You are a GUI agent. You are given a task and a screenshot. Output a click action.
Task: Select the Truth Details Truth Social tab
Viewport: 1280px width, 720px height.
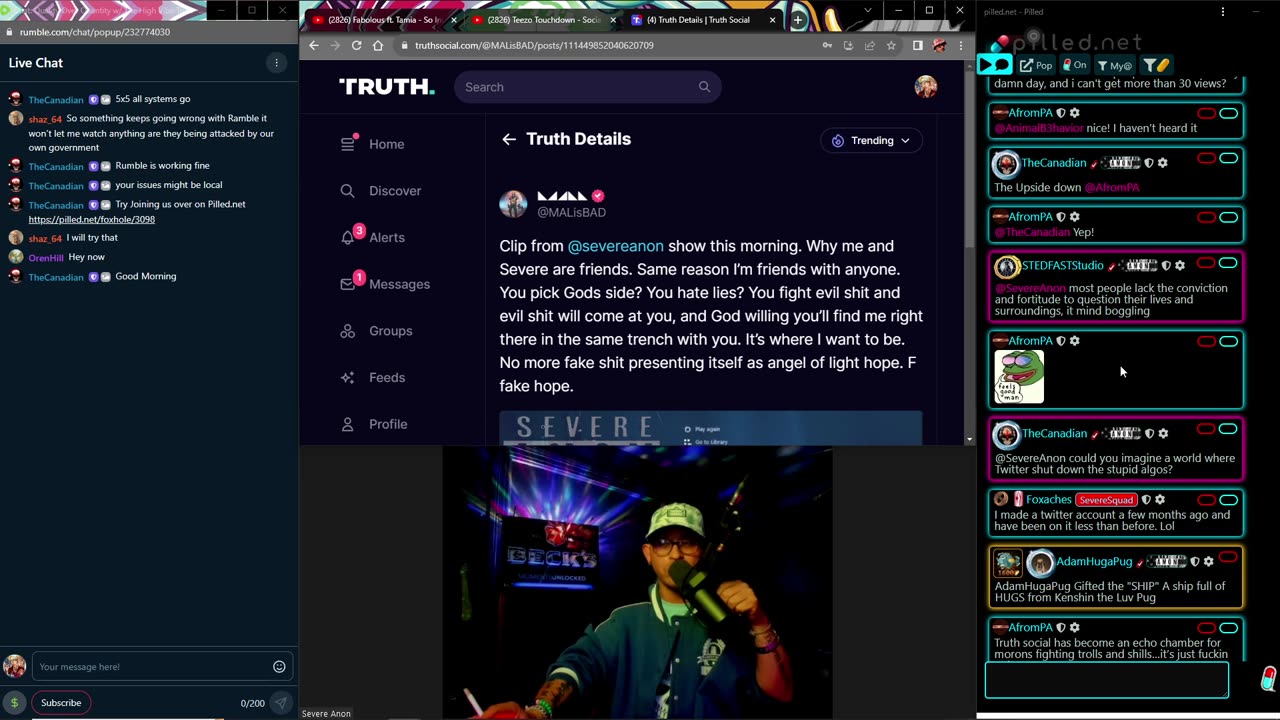pyautogui.click(x=704, y=20)
